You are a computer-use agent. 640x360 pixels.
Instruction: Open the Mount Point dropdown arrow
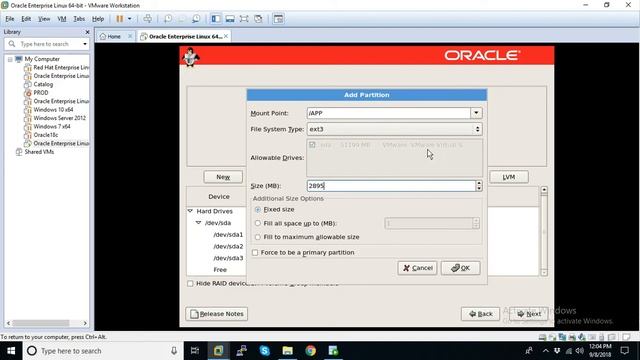(x=476, y=113)
